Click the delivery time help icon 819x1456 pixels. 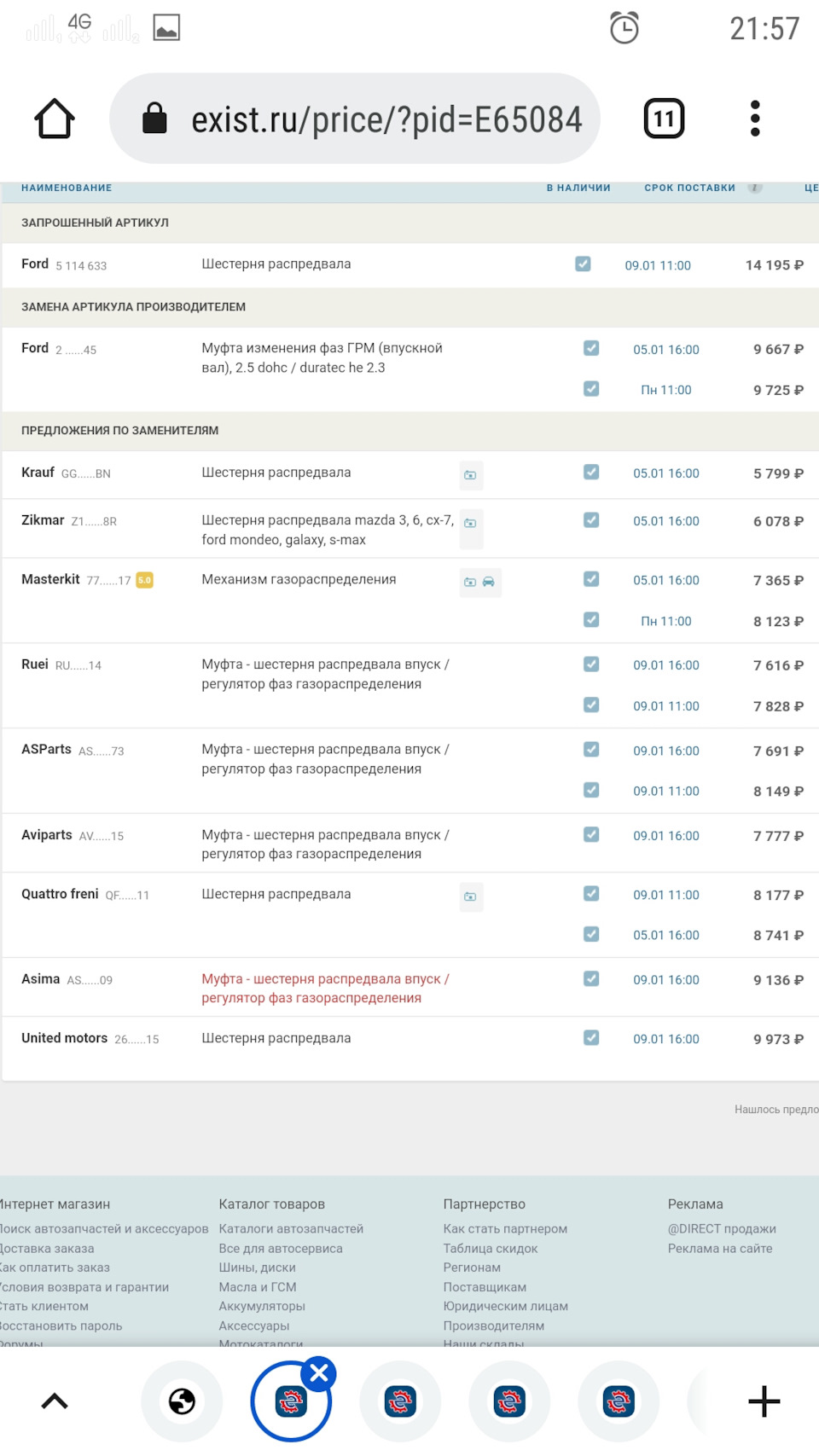[754, 188]
